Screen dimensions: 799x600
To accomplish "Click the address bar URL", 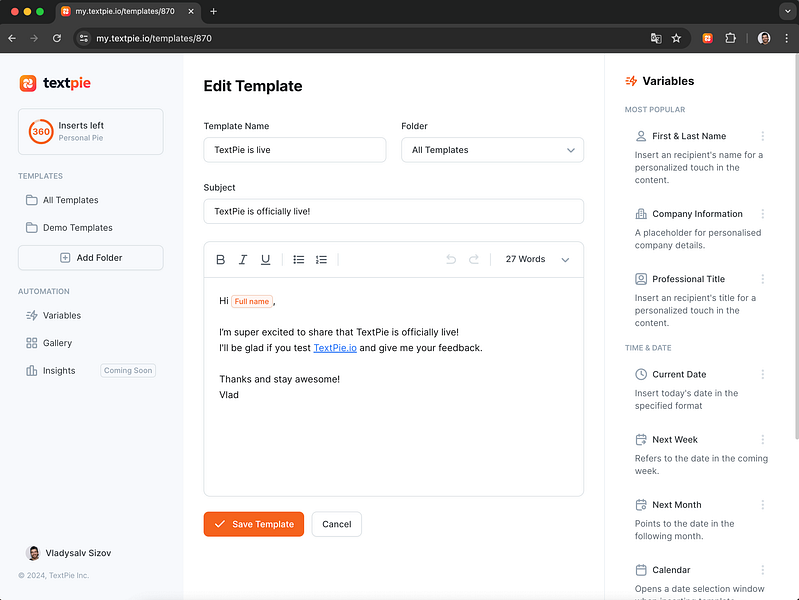I will pyautogui.click(x=154, y=38).
